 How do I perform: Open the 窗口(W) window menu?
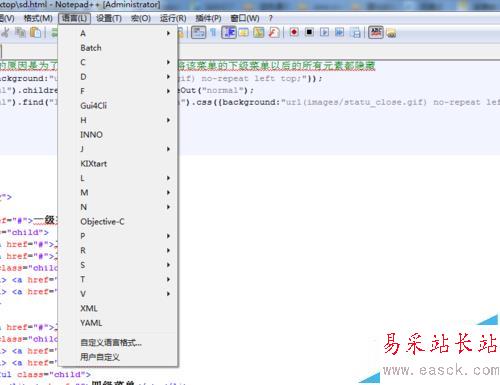coord(245,18)
